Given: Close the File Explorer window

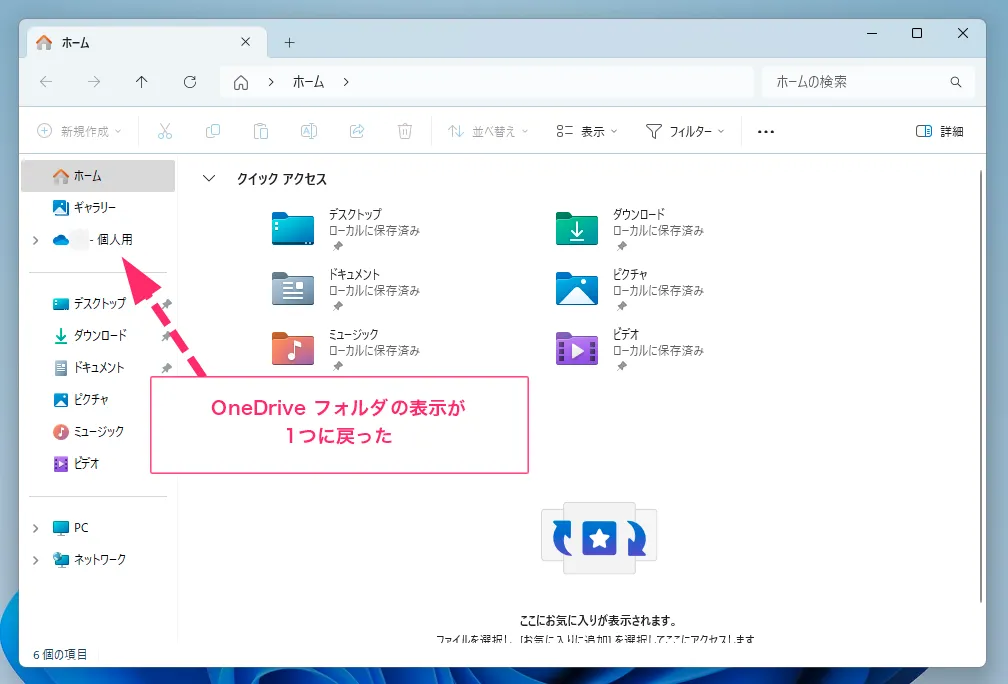Looking at the screenshot, I should pyautogui.click(x=962, y=33).
